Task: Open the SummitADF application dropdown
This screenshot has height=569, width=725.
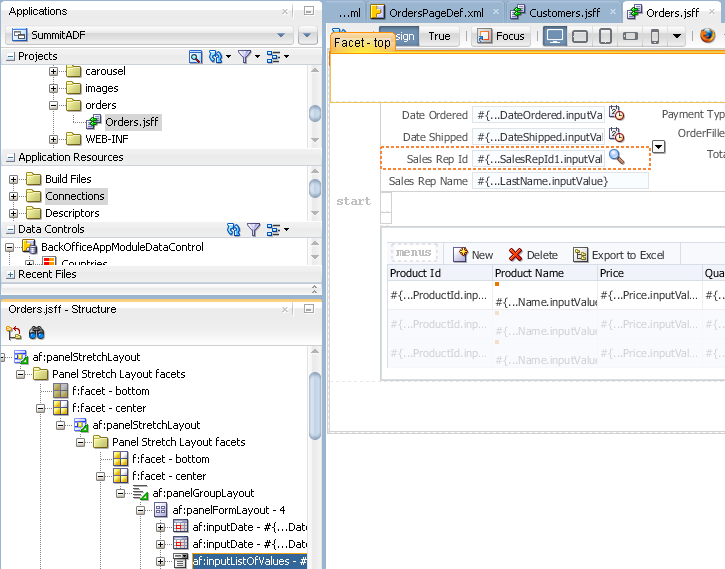Action: coord(280,35)
